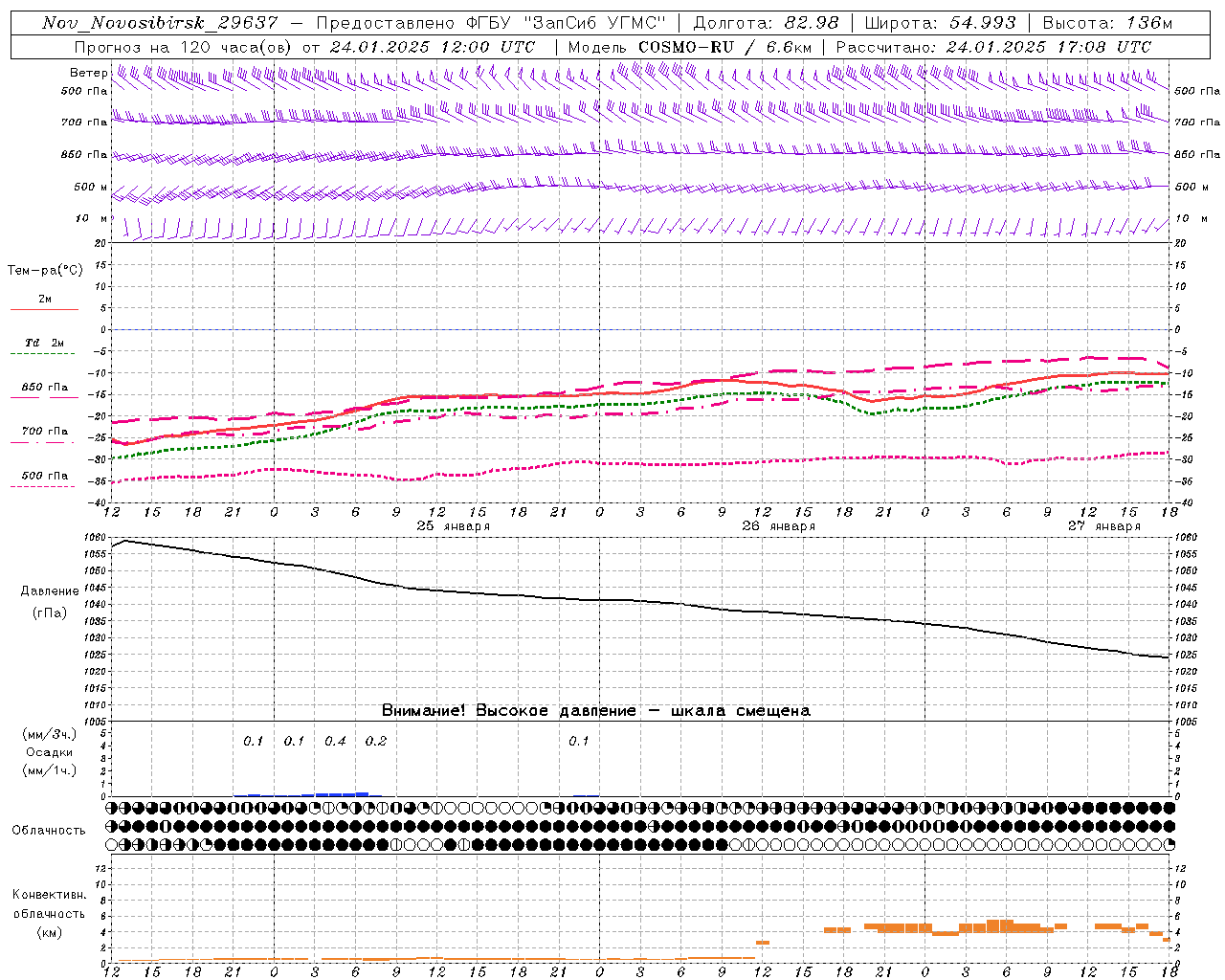Click the Высота: 136м value
This screenshot has height=980, width=1225.
click(x=1108, y=23)
